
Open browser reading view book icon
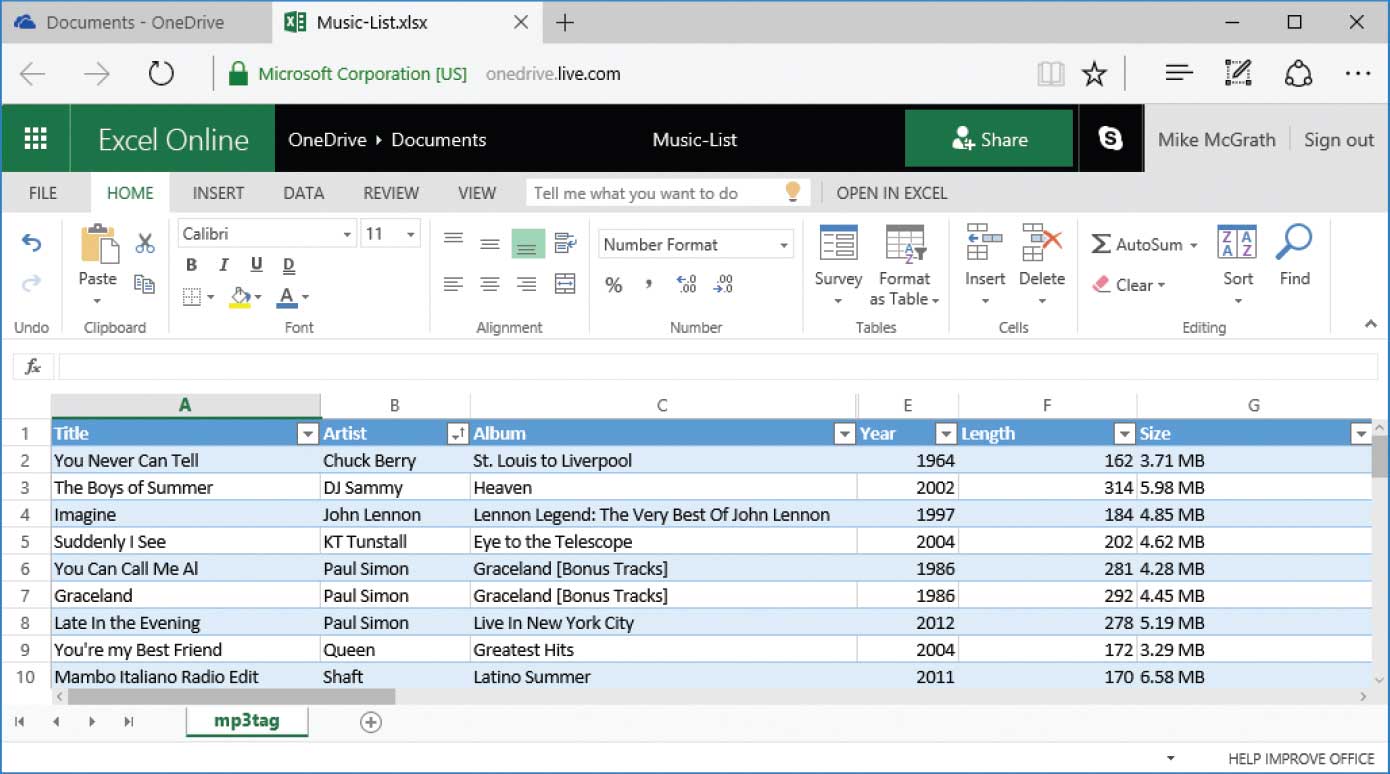click(1050, 73)
